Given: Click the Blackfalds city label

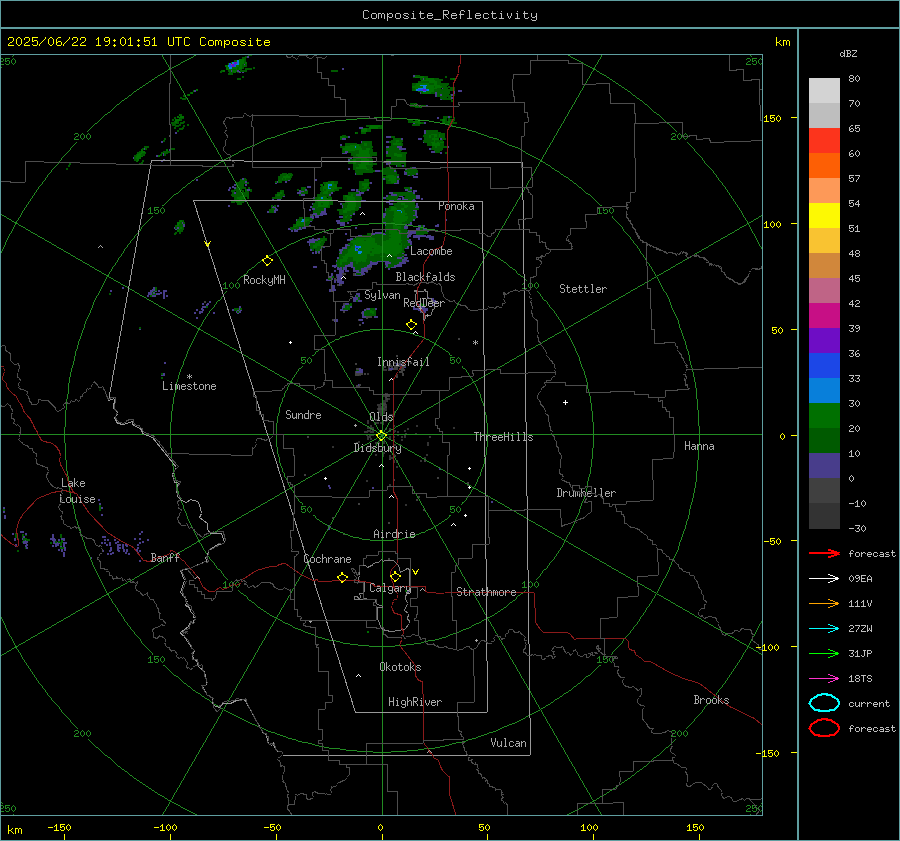Looking at the screenshot, I should [x=425, y=277].
